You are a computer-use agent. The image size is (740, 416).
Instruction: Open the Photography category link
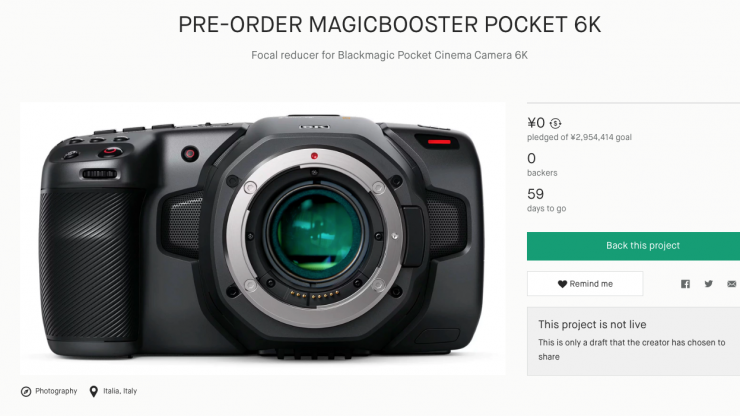(56, 391)
